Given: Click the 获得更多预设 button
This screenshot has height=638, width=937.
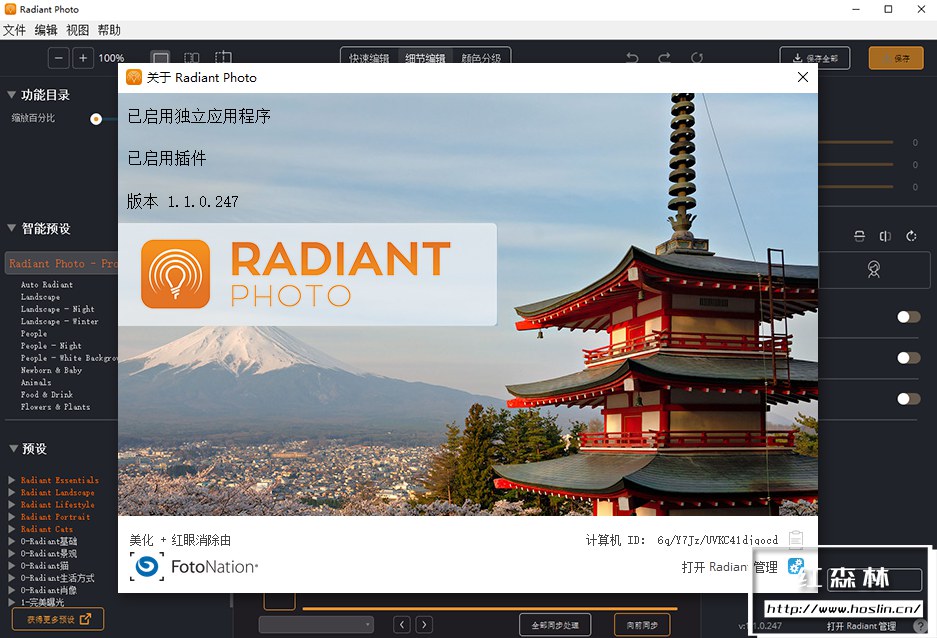Looking at the screenshot, I should 58,619.
